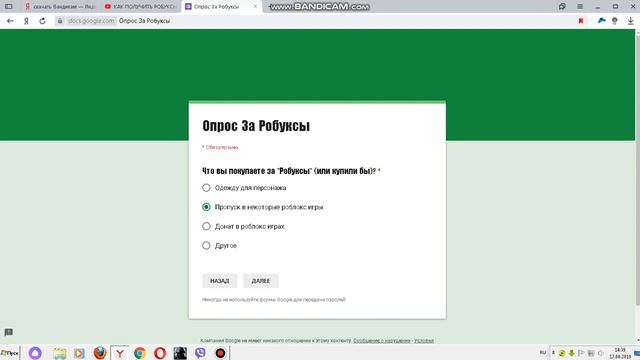The image size is (640, 360).
Task: Go back with the browser back arrow
Action: [10, 21]
